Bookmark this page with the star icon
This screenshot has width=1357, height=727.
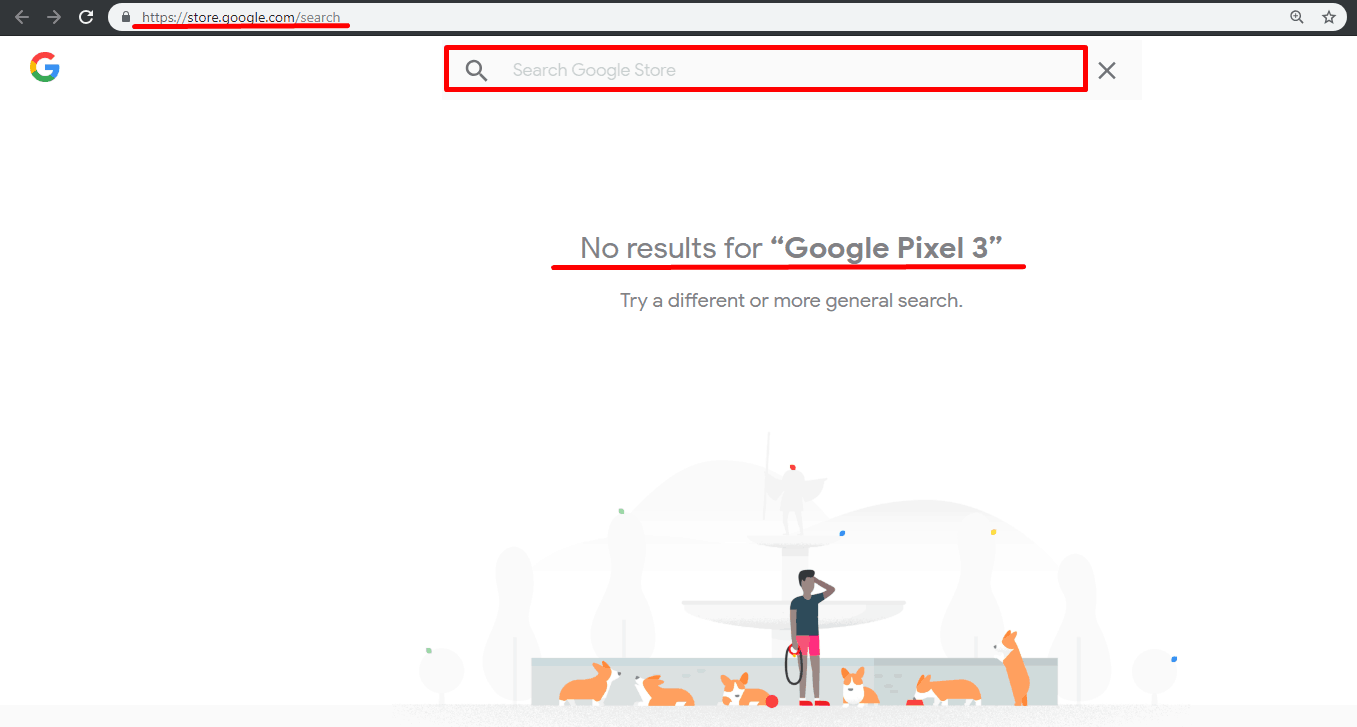(x=1329, y=17)
